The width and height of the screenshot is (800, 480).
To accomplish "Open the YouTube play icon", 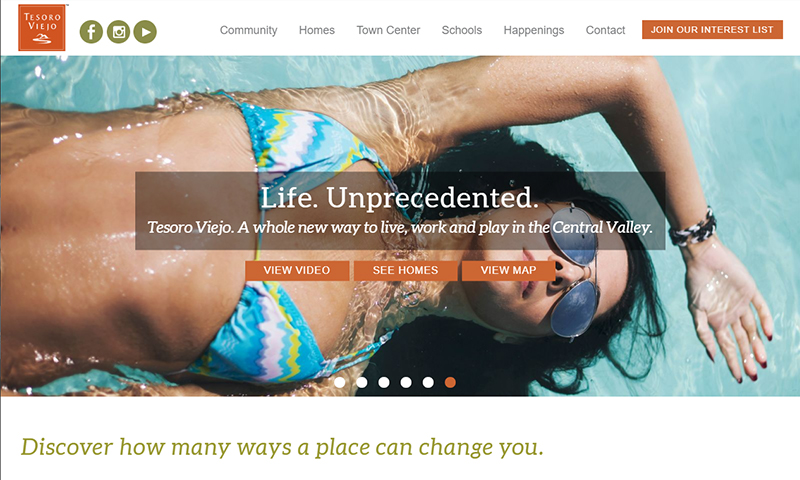I will click(145, 32).
